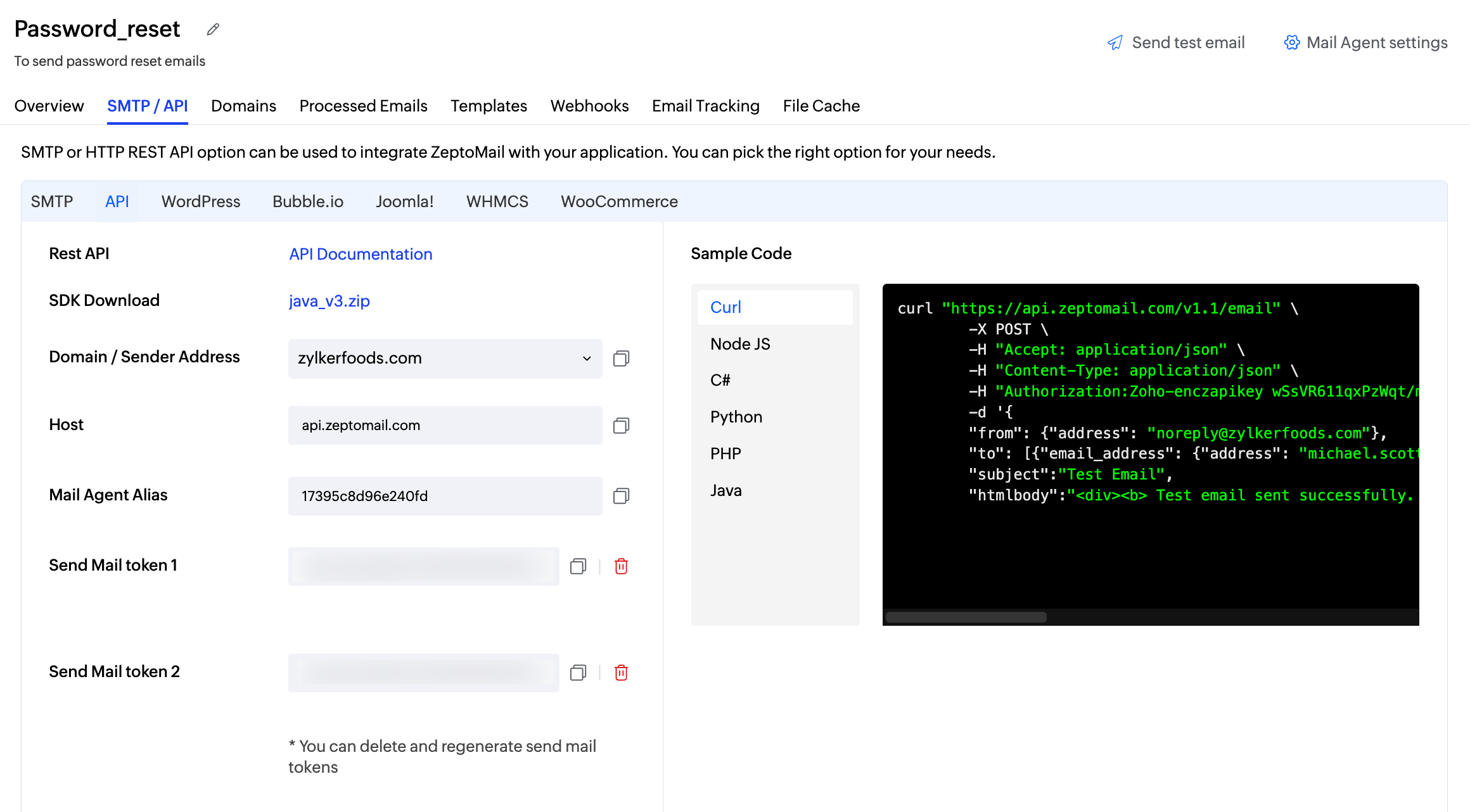Click Send test email button
This screenshot has height=812, width=1470.
tap(1176, 42)
